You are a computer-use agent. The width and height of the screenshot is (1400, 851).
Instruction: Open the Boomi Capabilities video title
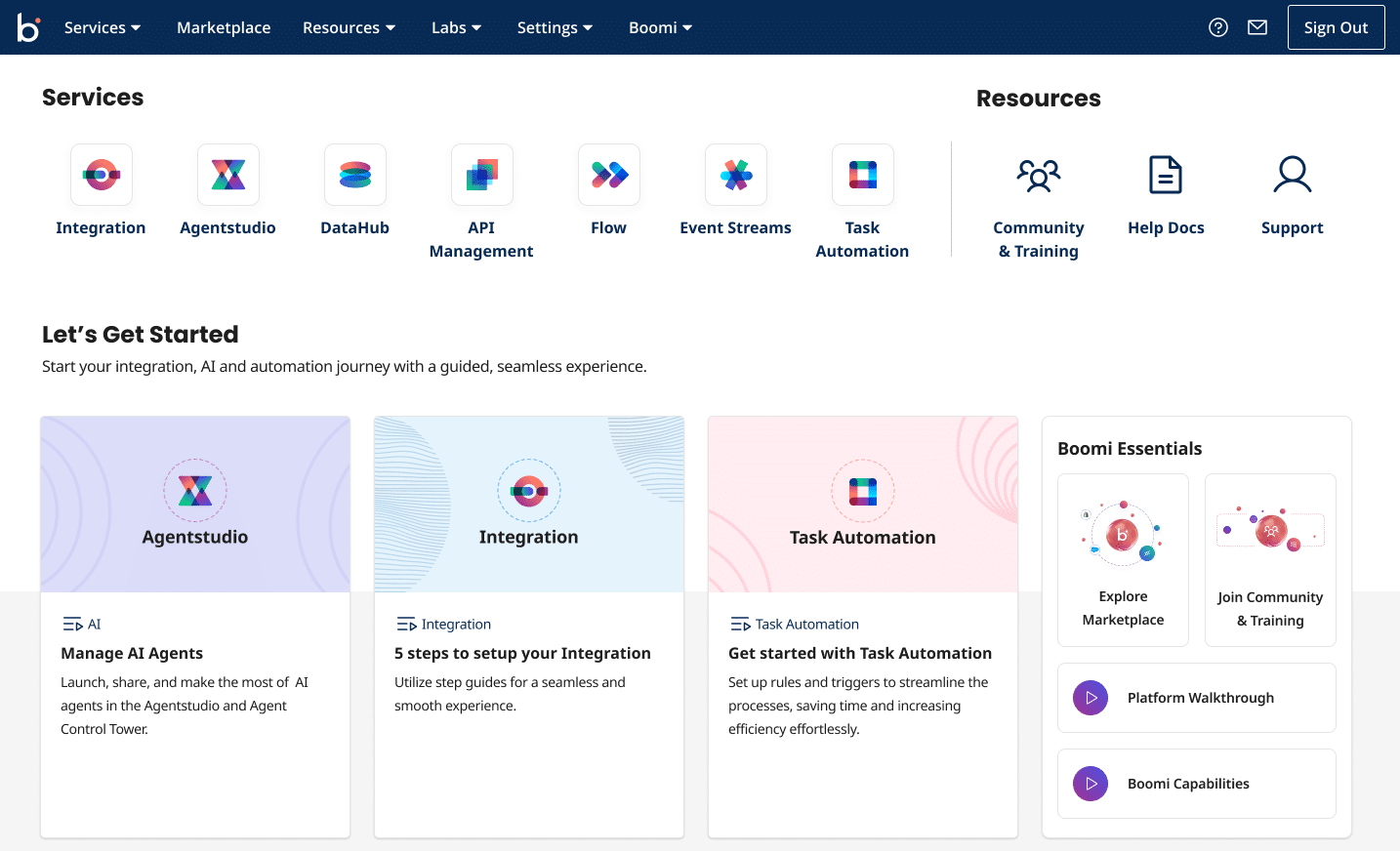coord(1188,784)
